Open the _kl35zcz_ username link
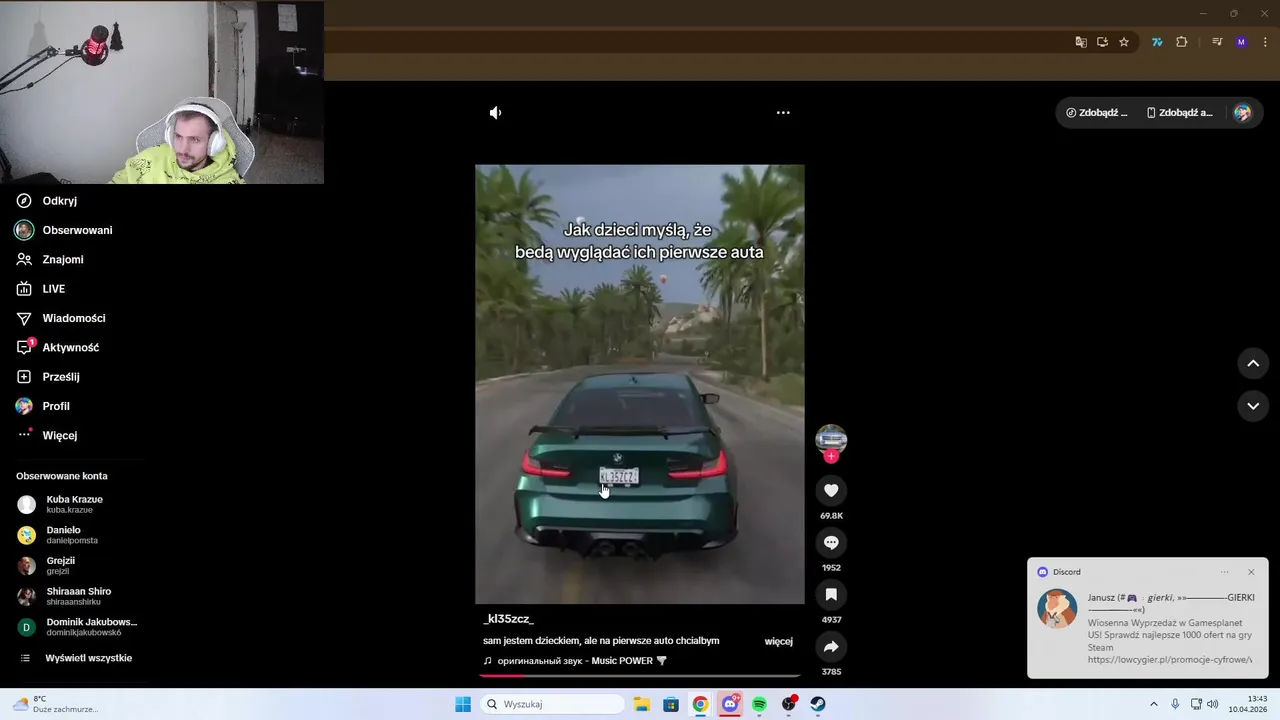The height and width of the screenshot is (720, 1280). (508, 619)
